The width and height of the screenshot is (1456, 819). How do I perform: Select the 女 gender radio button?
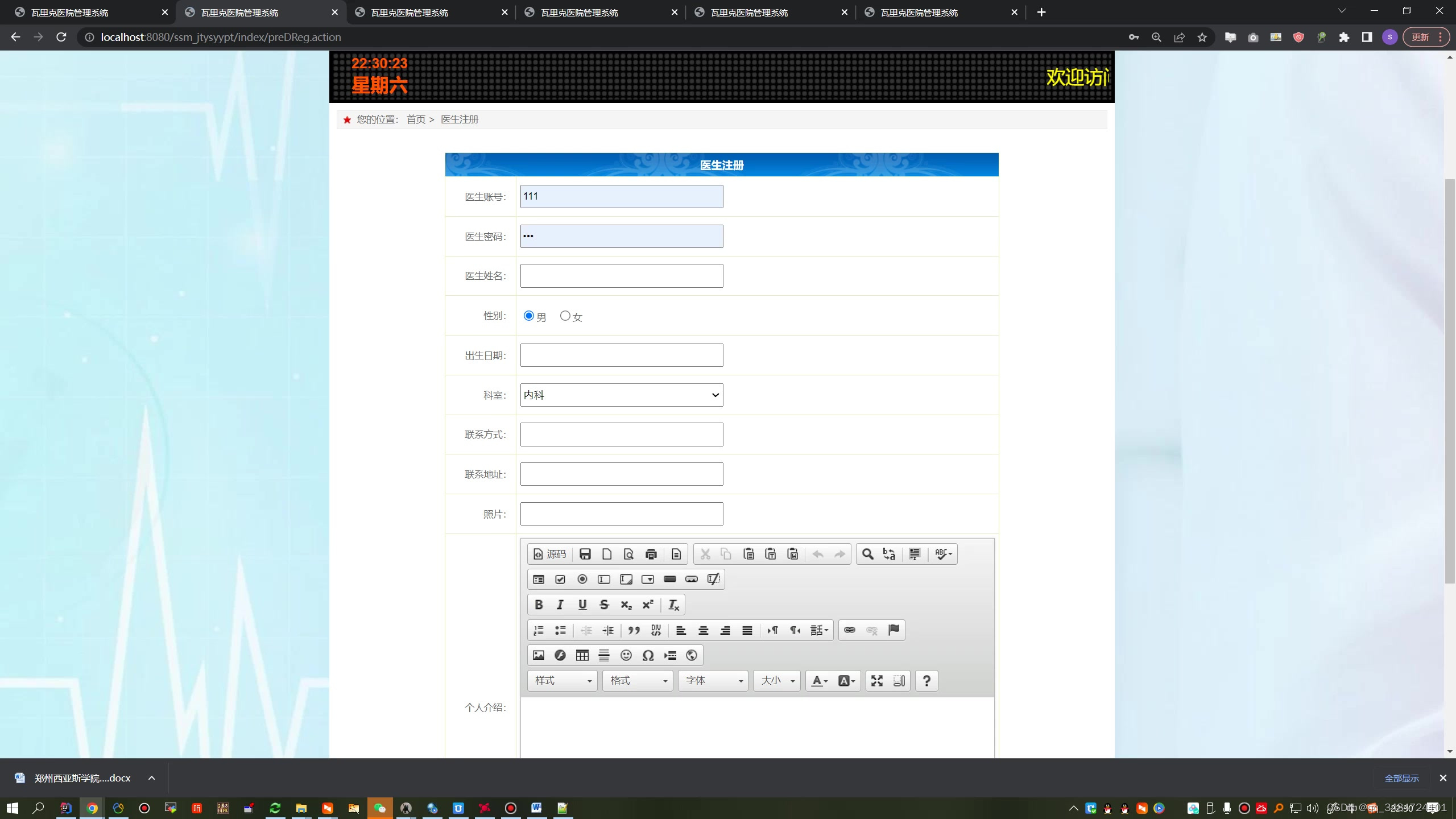coord(564,316)
